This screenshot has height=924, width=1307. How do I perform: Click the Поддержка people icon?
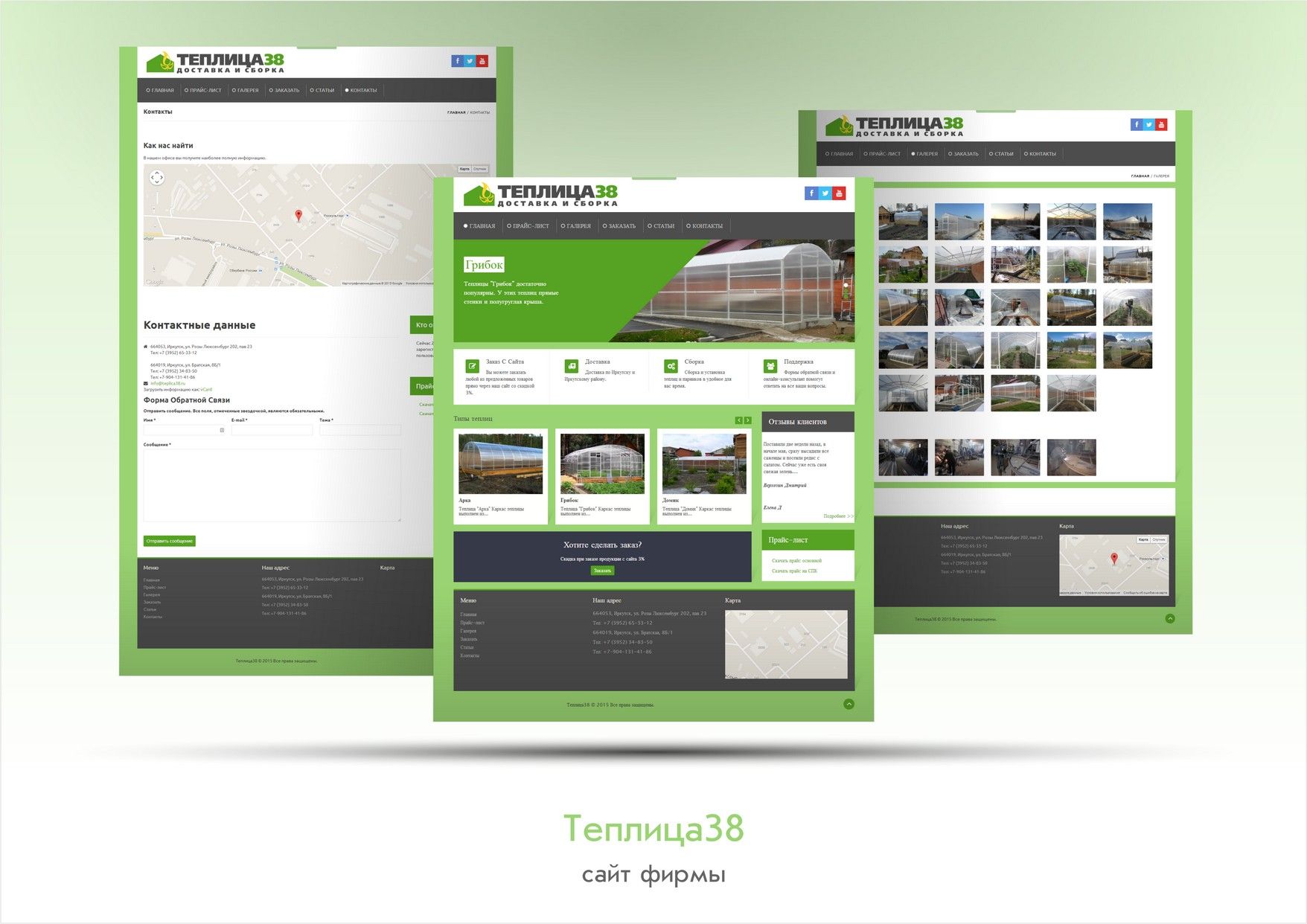click(x=770, y=366)
